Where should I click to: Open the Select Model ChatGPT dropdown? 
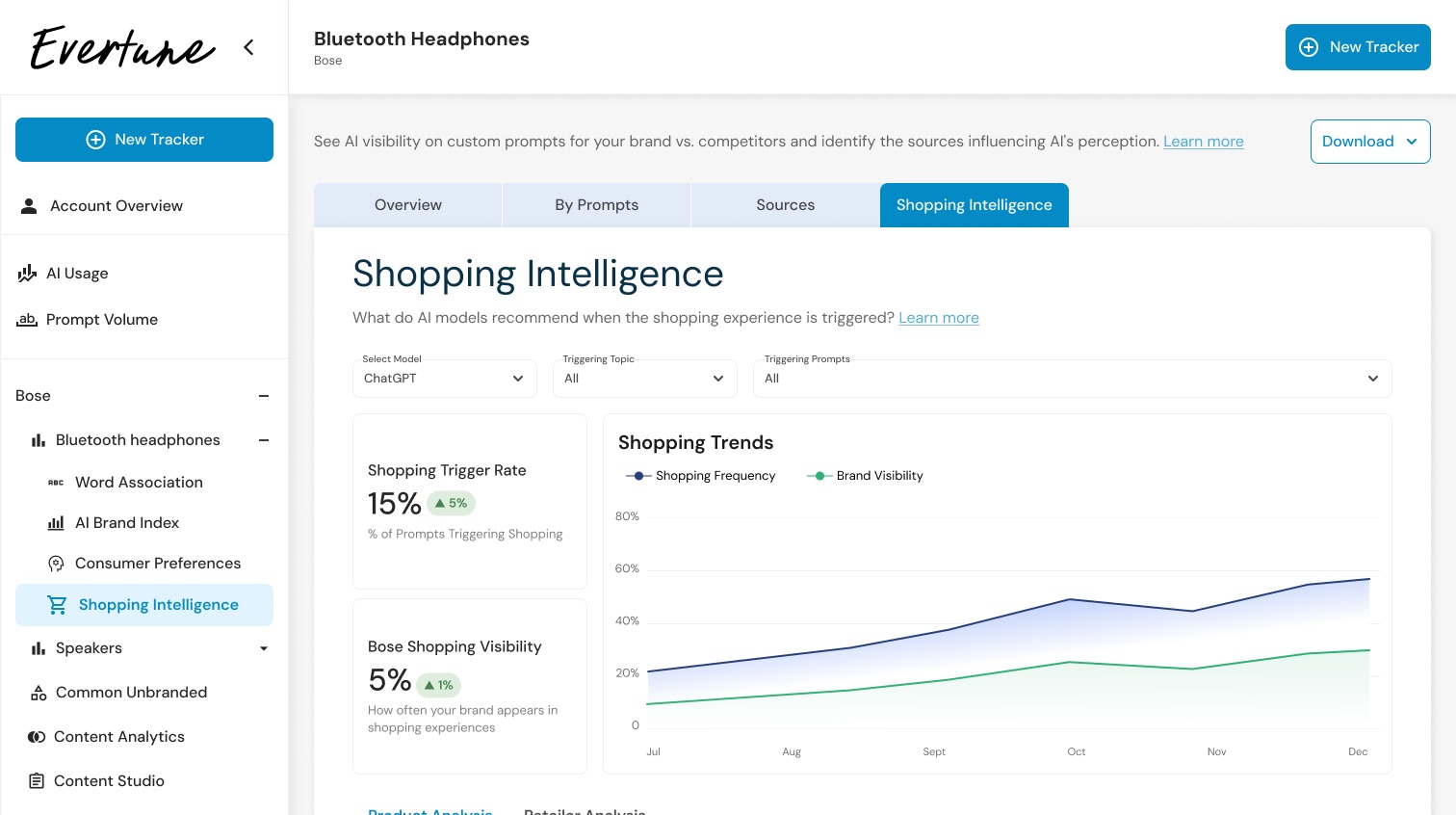[444, 379]
